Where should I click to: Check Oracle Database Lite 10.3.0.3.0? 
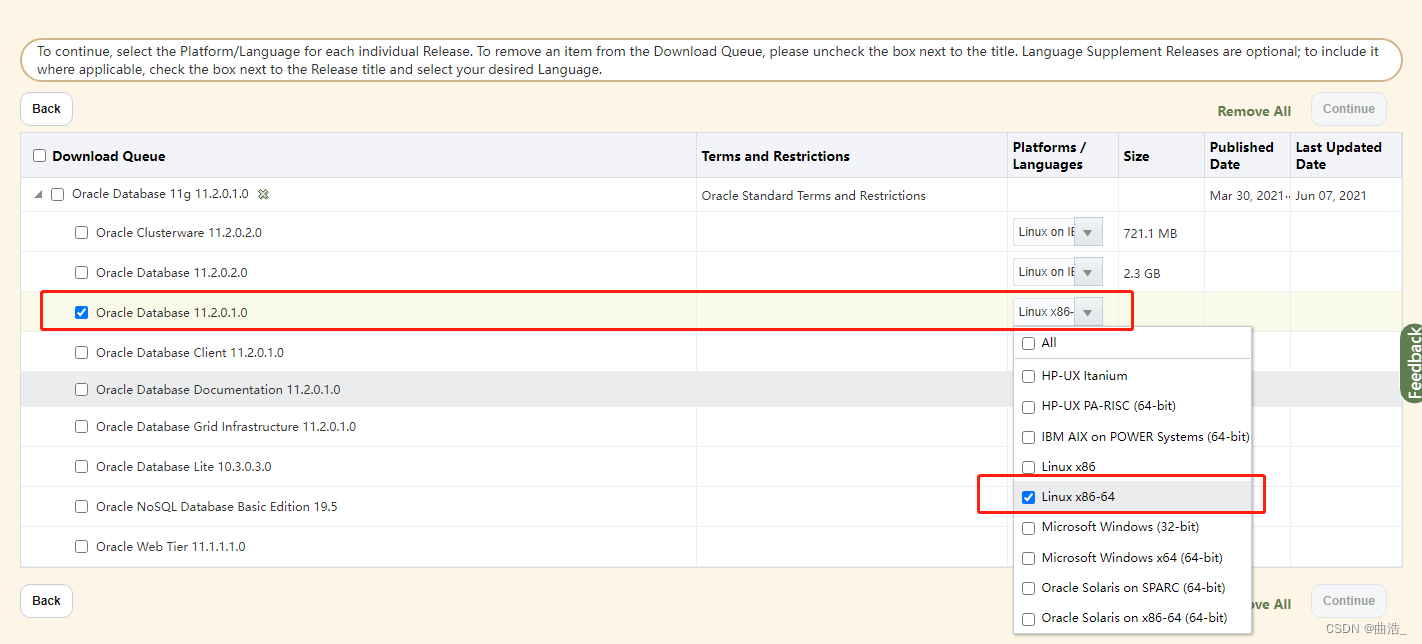pyautogui.click(x=81, y=466)
